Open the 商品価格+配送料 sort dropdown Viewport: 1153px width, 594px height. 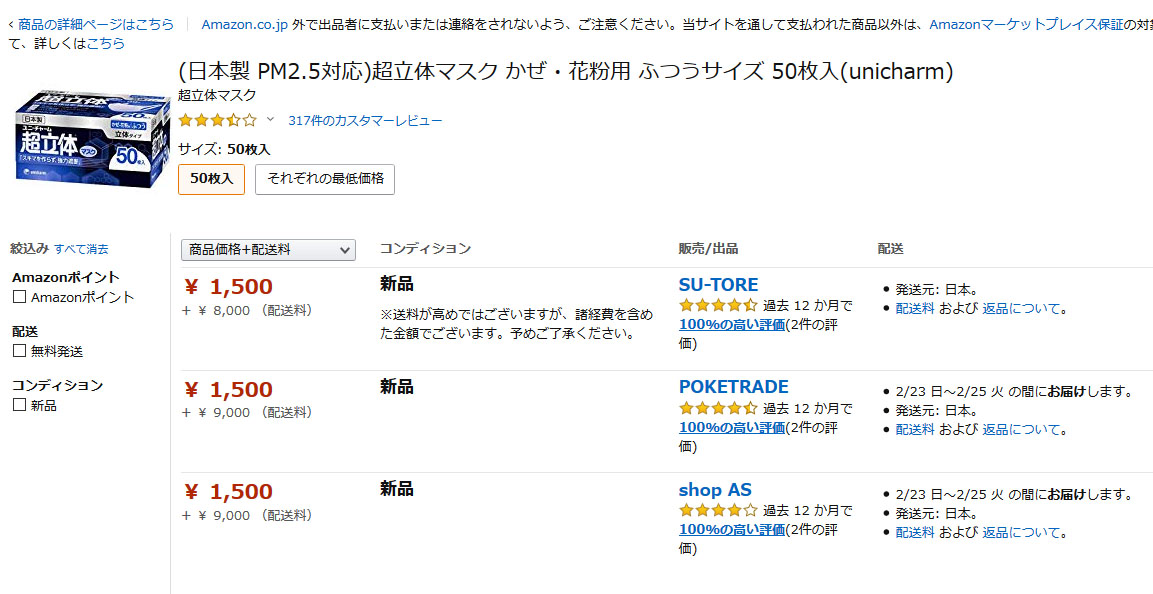(268, 250)
